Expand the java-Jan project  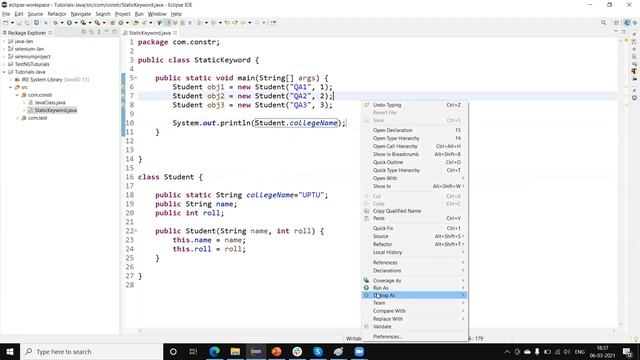[4, 41]
